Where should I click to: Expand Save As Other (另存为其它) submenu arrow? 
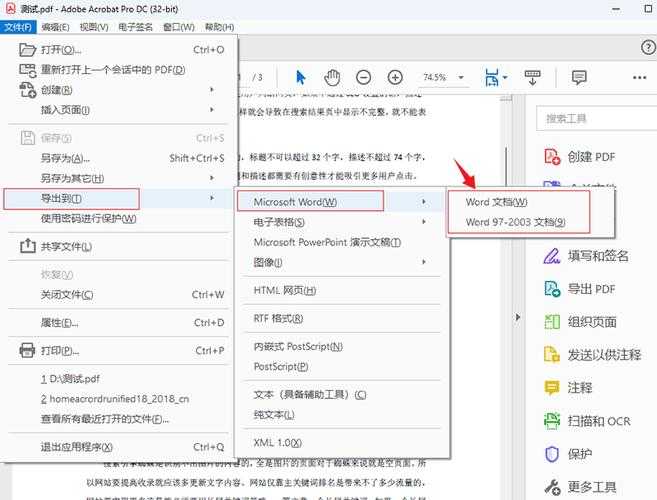coord(212,178)
